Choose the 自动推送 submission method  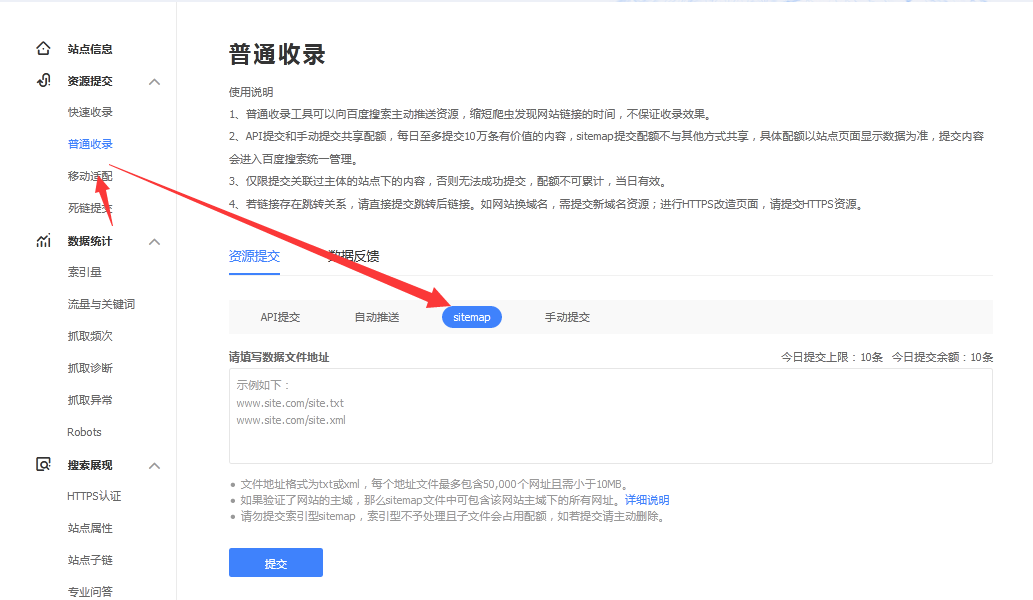[376, 317]
